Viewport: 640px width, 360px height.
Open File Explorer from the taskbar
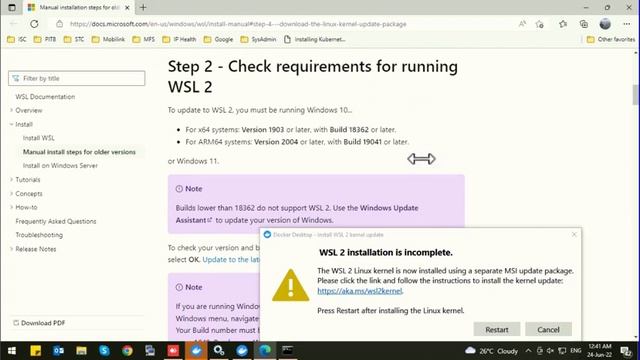[x=81, y=351]
